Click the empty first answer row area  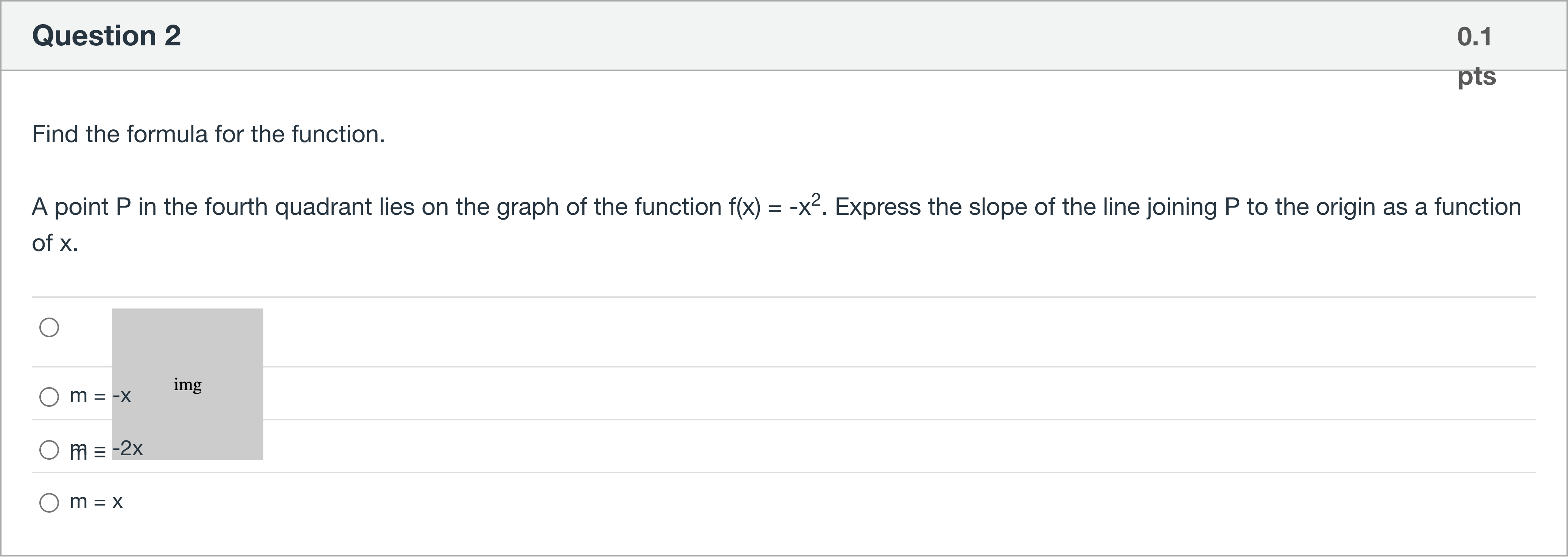(x=852, y=332)
